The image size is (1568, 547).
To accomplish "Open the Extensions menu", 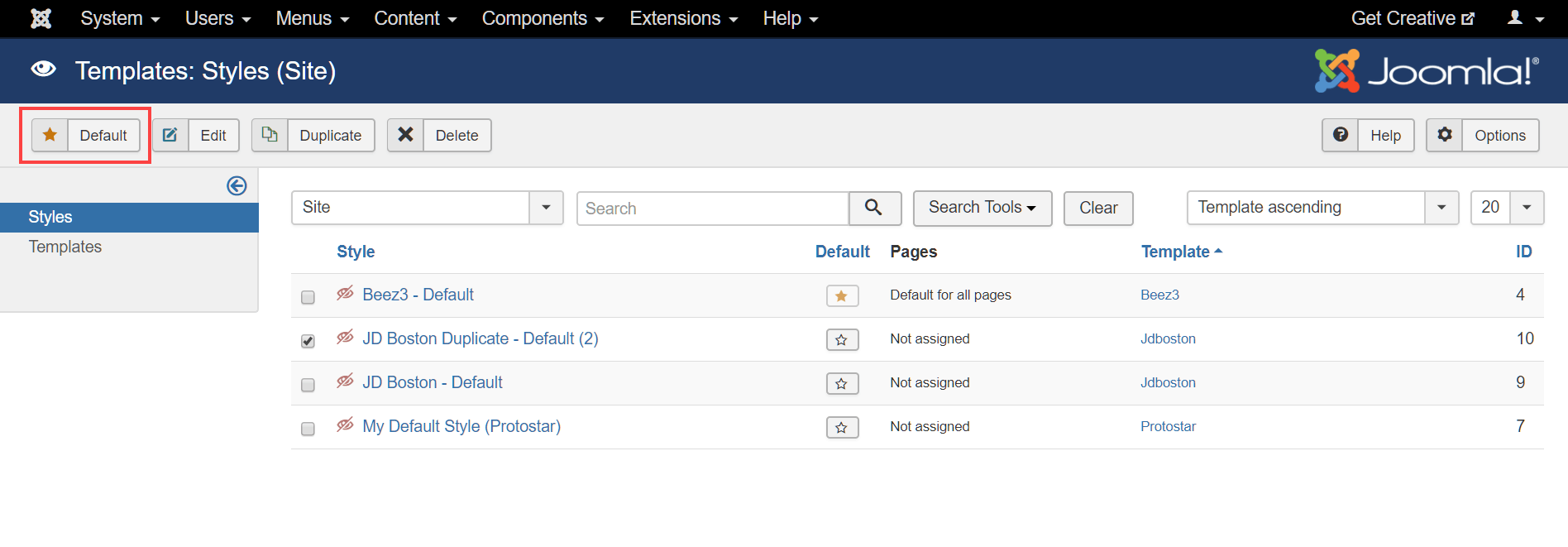I will (x=683, y=18).
